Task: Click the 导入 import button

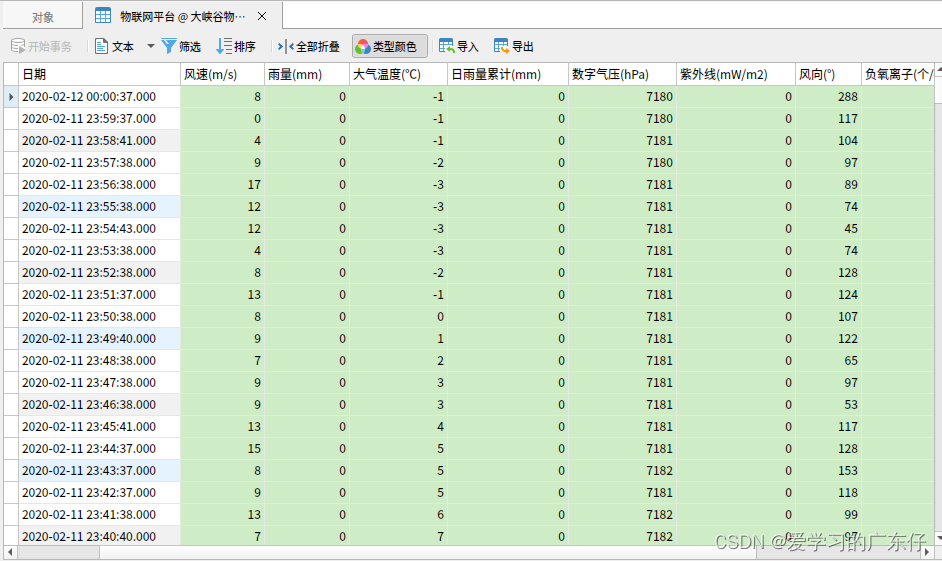Action: tap(458, 46)
